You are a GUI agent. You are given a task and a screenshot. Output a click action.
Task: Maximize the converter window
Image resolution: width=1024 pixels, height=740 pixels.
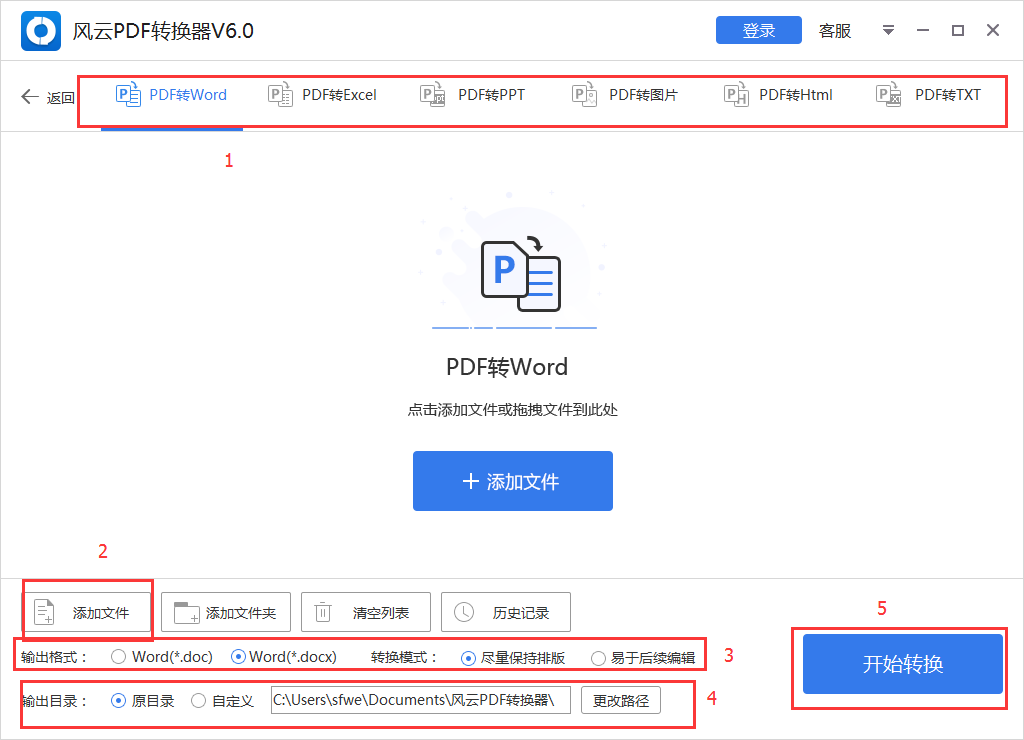pyautogui.click(x=957, y=30)
